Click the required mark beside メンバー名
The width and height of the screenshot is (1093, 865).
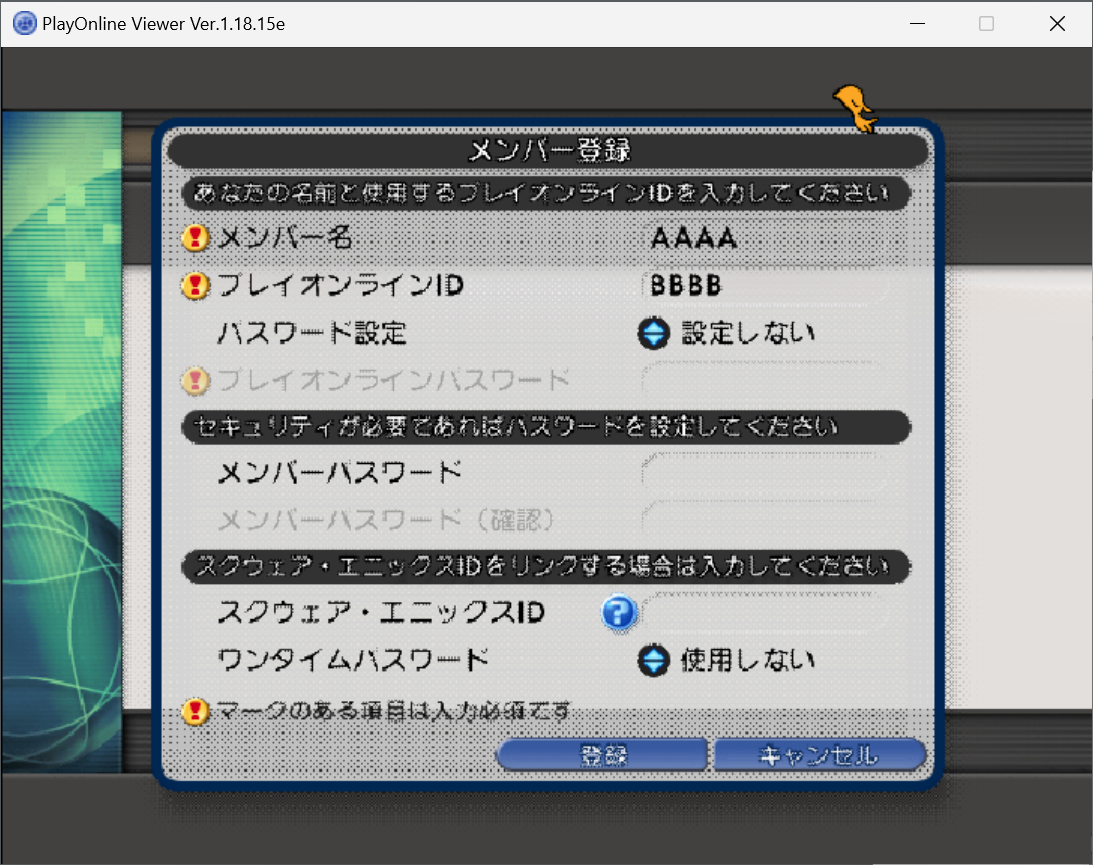coord(196,238)
